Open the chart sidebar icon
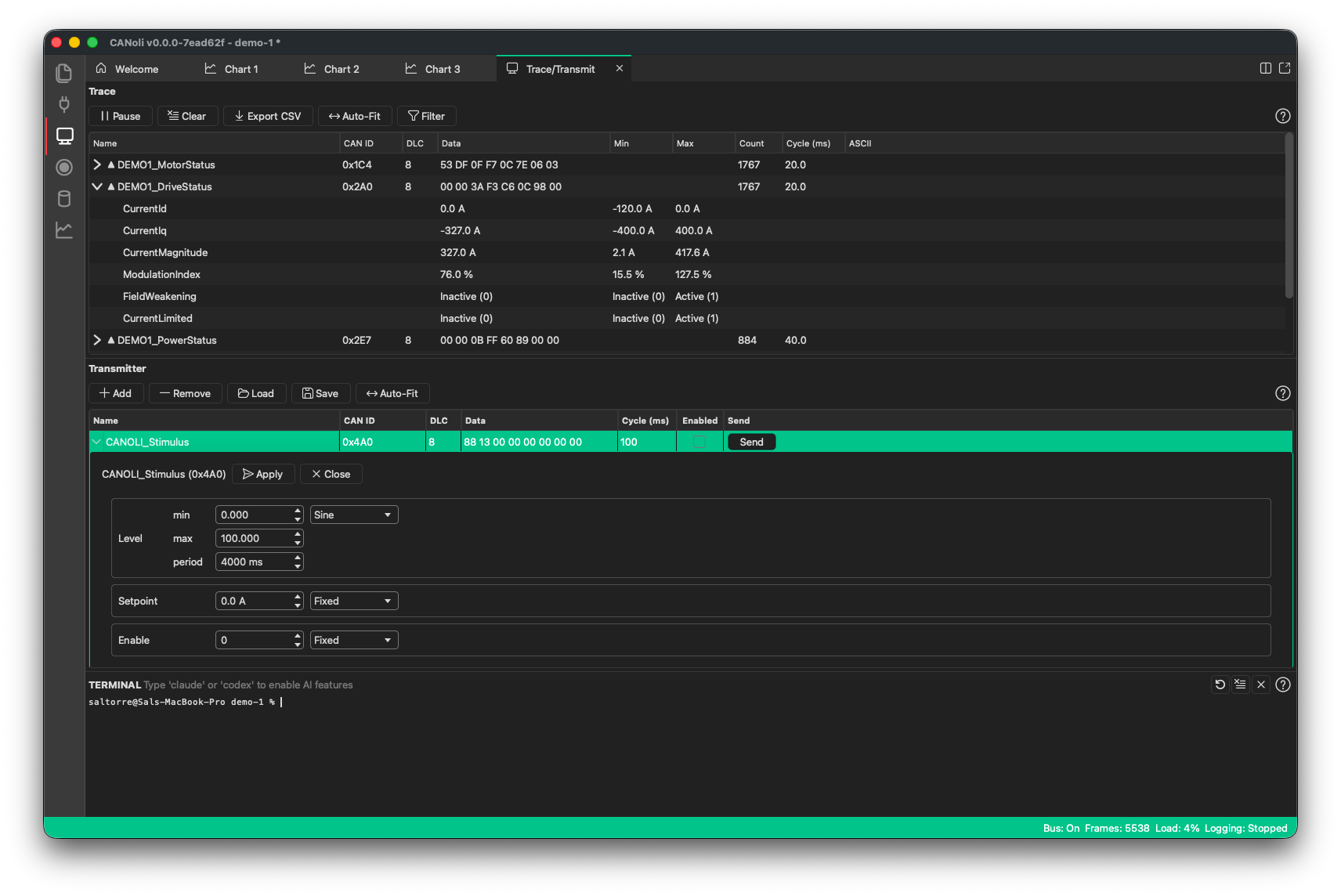Viewport: 1341px width, 896px height. coord(64,230)
